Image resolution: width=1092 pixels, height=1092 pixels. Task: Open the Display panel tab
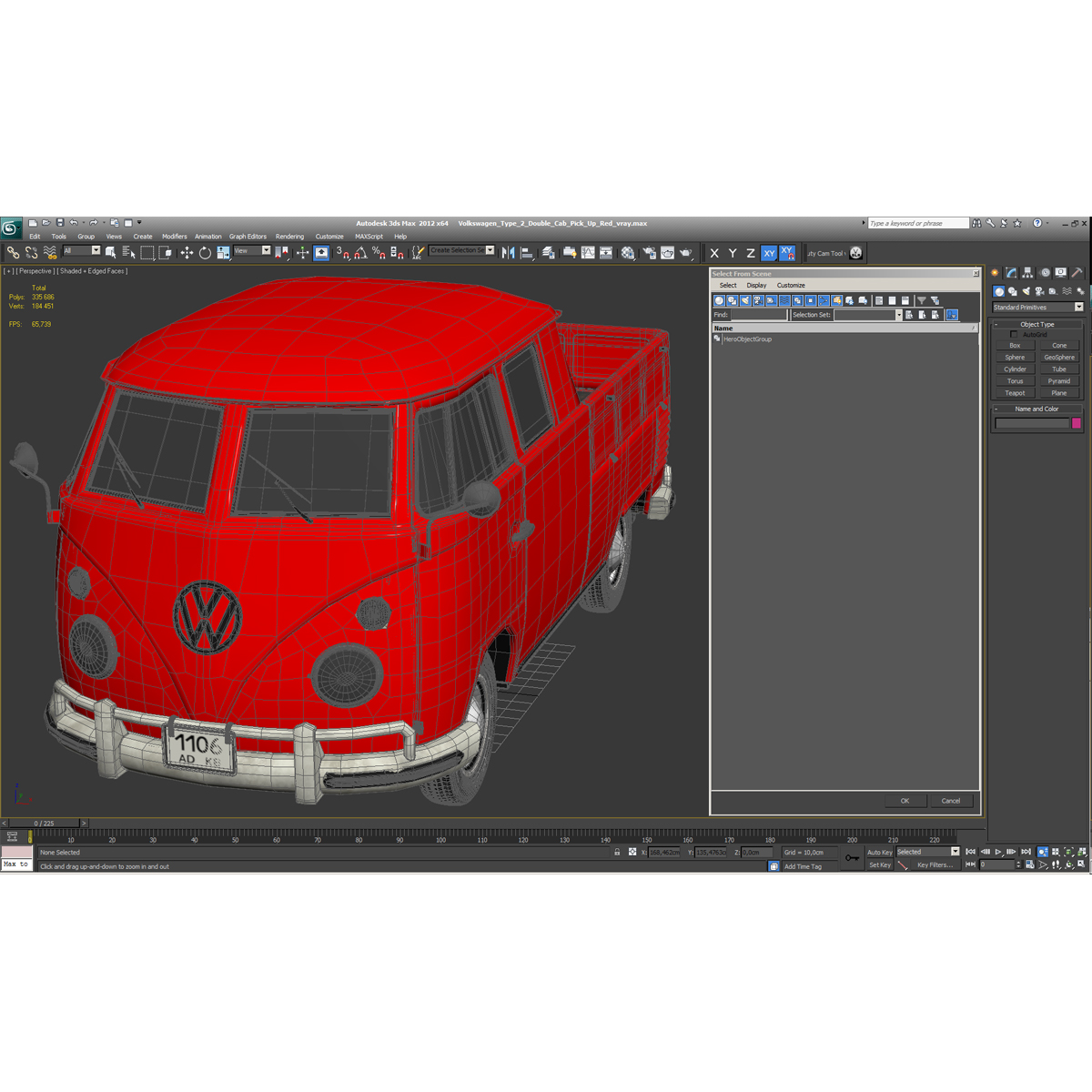point(1061,272)
